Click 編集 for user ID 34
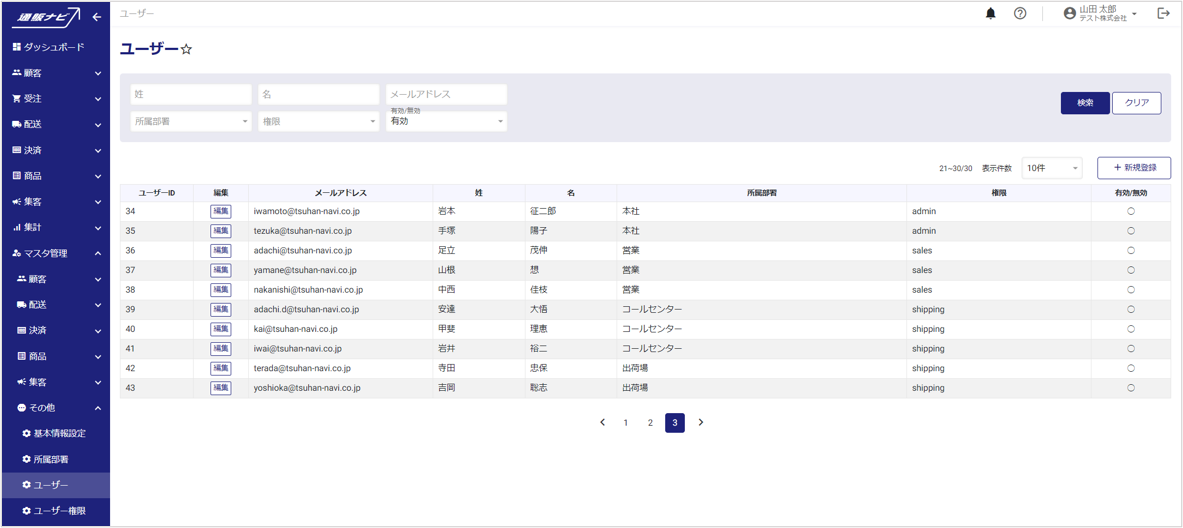This screenshot has width=1183, height=528. pyautogui.click(x=220, y=212)
